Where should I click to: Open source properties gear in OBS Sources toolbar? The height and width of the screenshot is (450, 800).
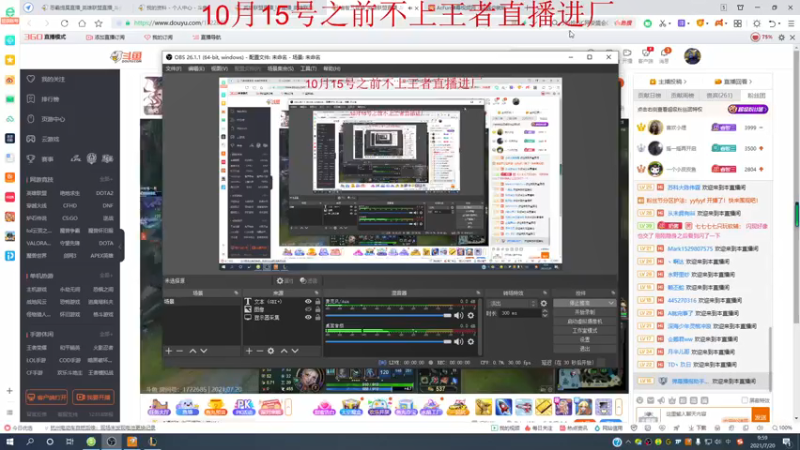271,351
